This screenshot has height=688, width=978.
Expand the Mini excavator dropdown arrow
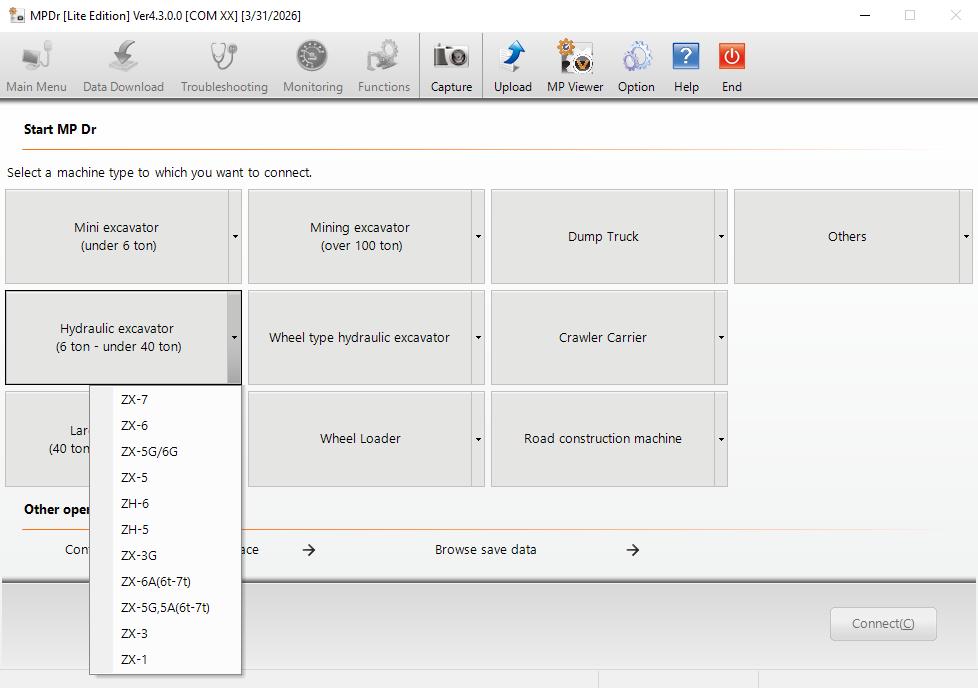[x=235, y=236]
